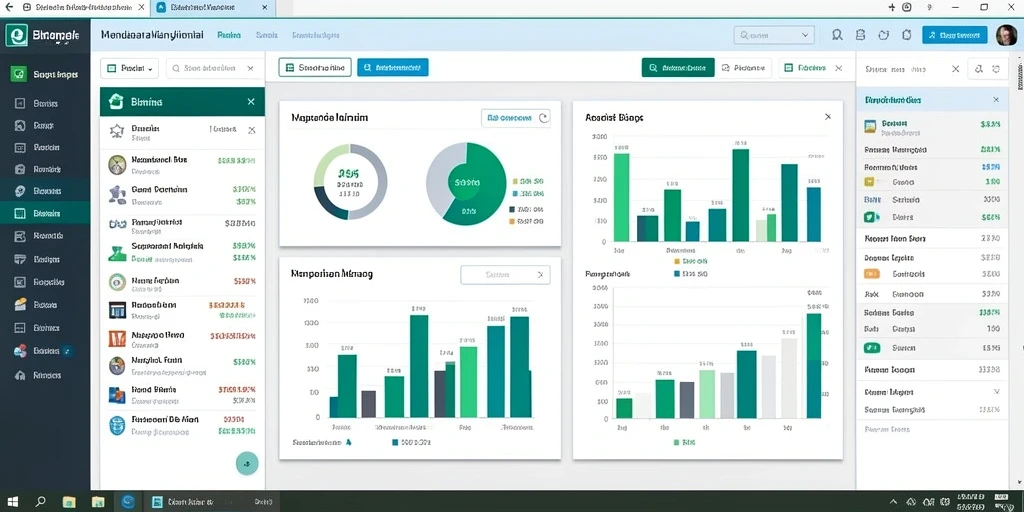Click the pie-colored icon near sidebar bottom
The image size is (1024, 512).
click(20, 351)
